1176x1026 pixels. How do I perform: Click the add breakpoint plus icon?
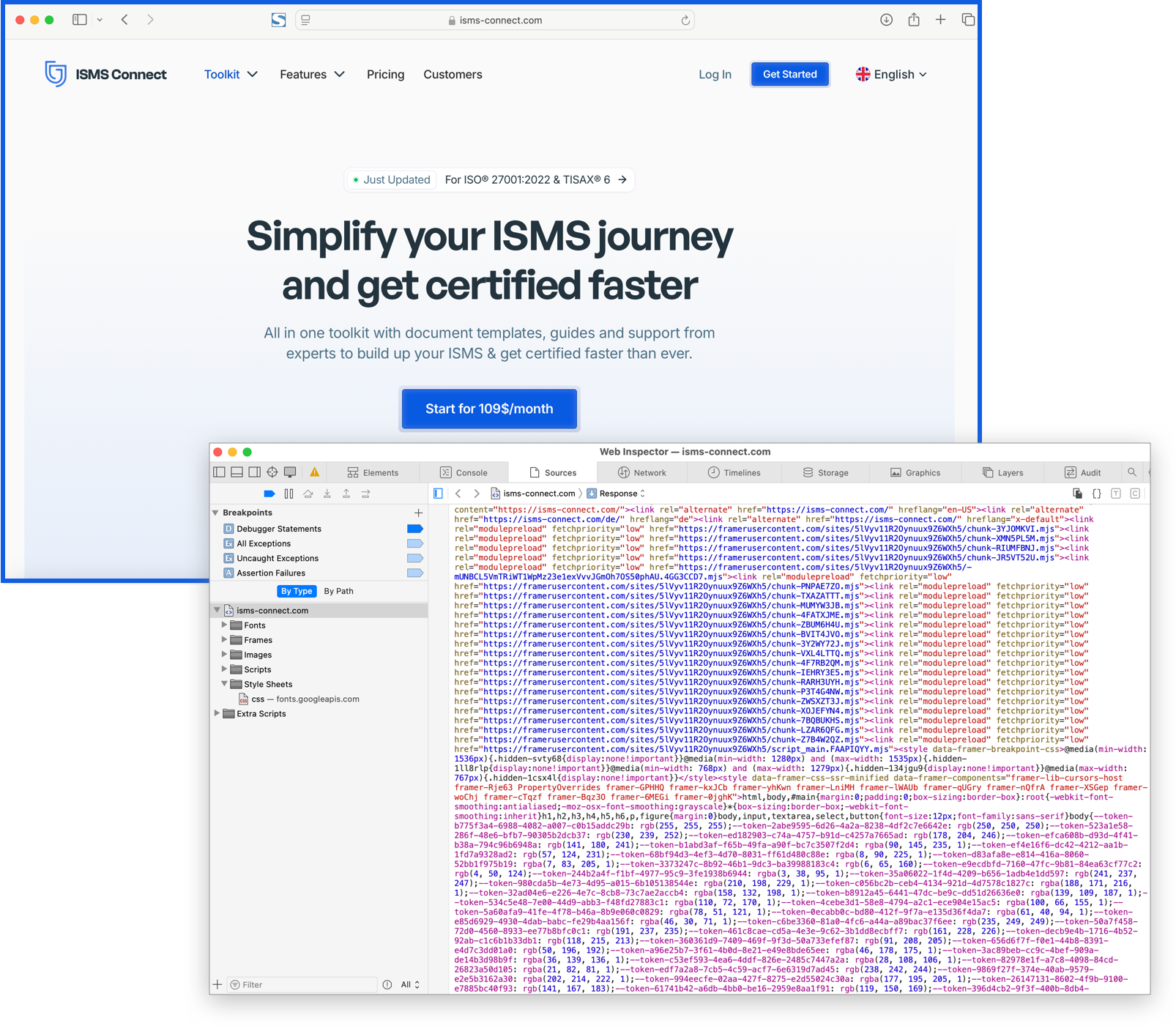point(418,513)
